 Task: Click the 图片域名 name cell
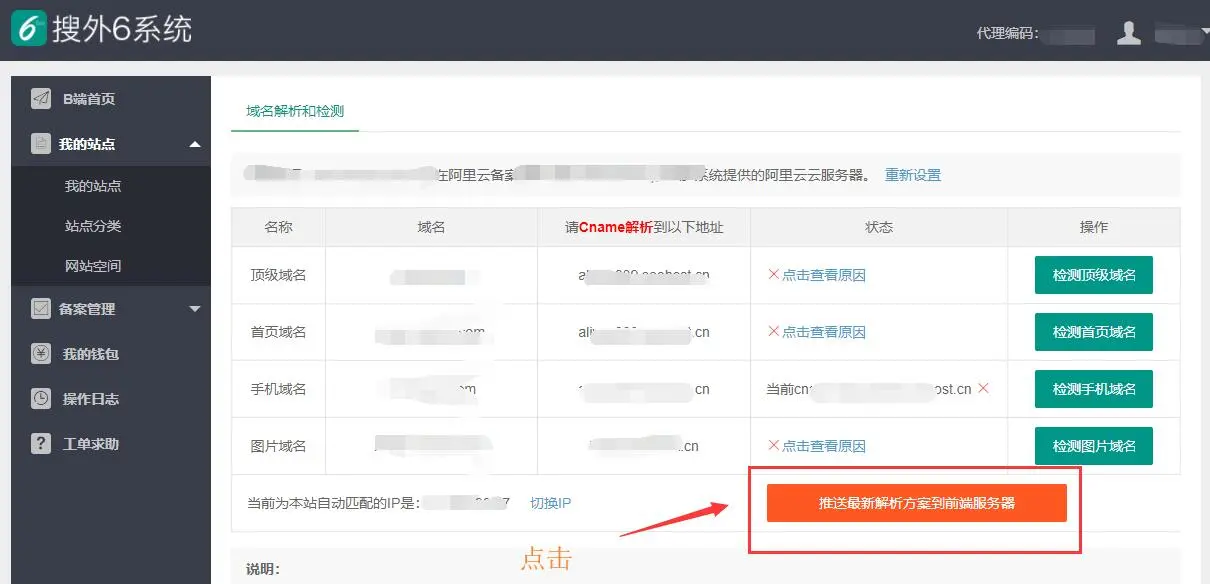pos(278,446)
